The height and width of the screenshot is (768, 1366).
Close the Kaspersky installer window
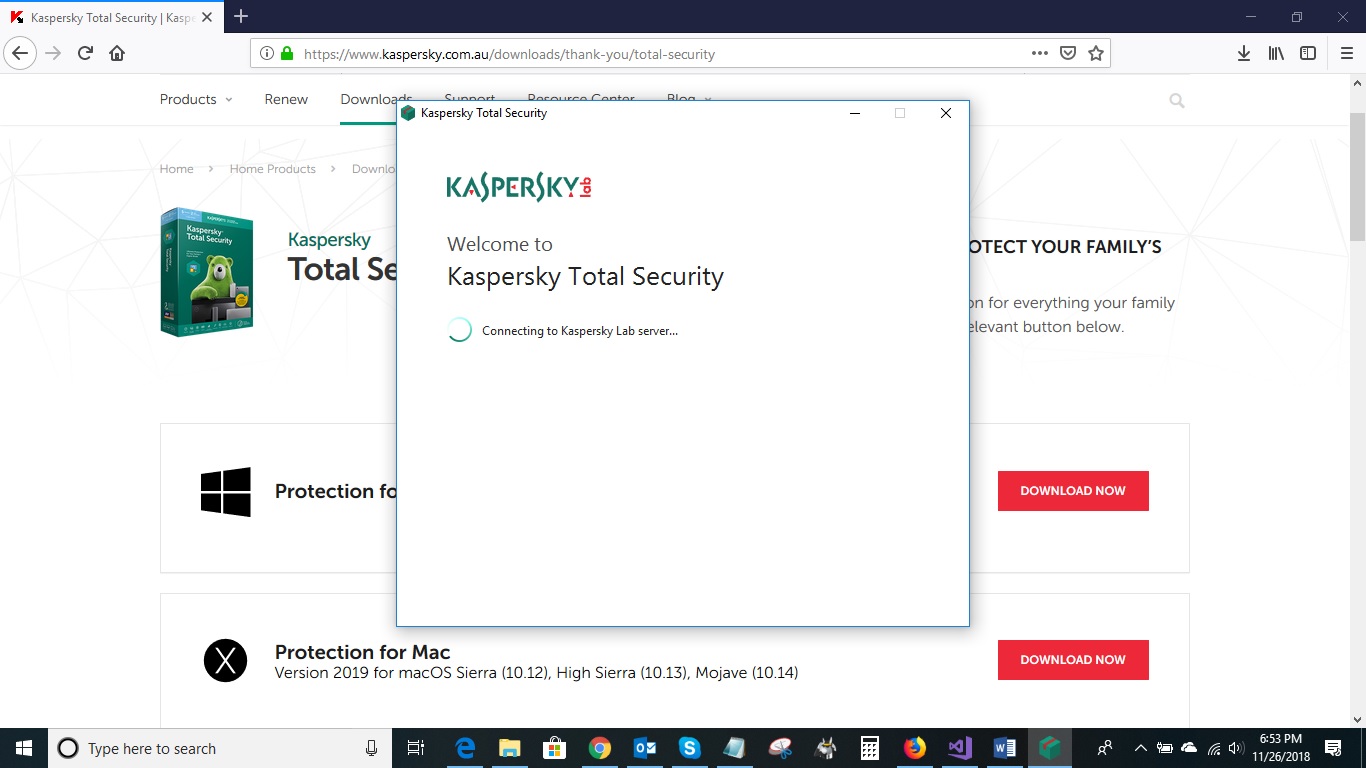pyautogui.click(x=945, y=113)
